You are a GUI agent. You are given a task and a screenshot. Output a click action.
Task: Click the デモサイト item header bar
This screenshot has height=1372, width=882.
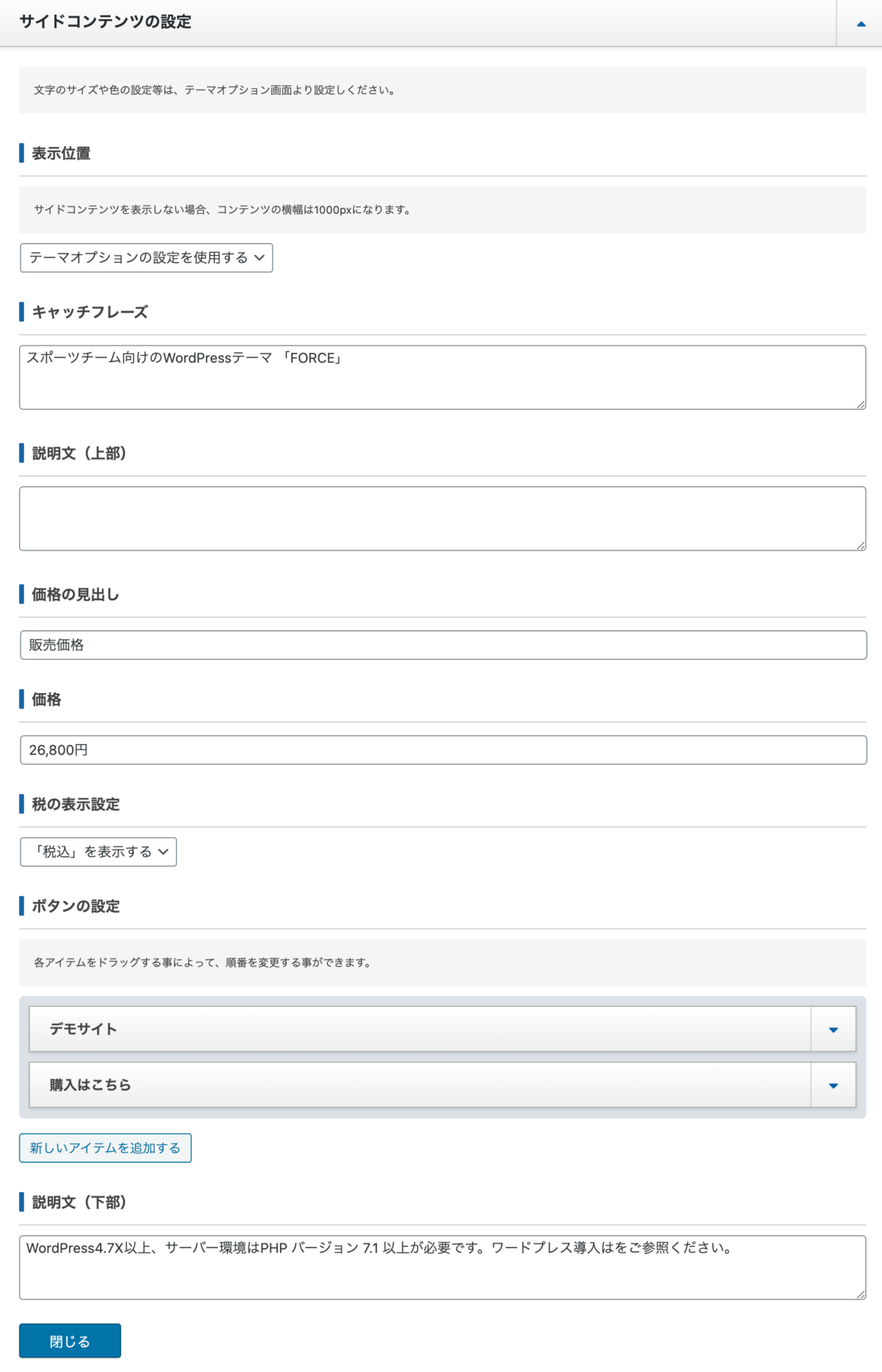[x=420, y=1030]
